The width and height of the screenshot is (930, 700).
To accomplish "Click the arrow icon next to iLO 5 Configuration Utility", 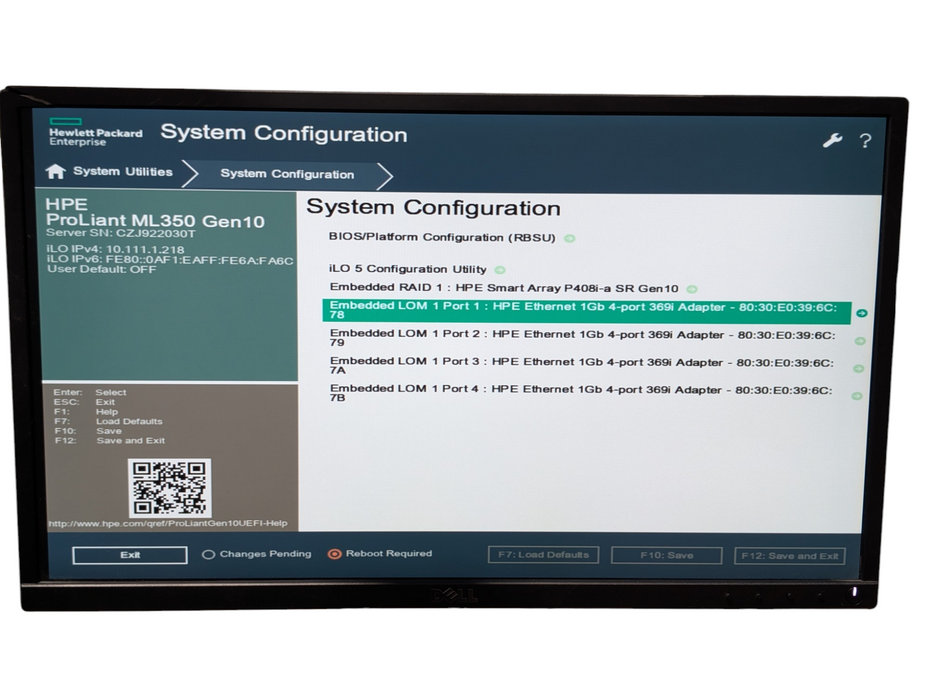I will 500,271.
